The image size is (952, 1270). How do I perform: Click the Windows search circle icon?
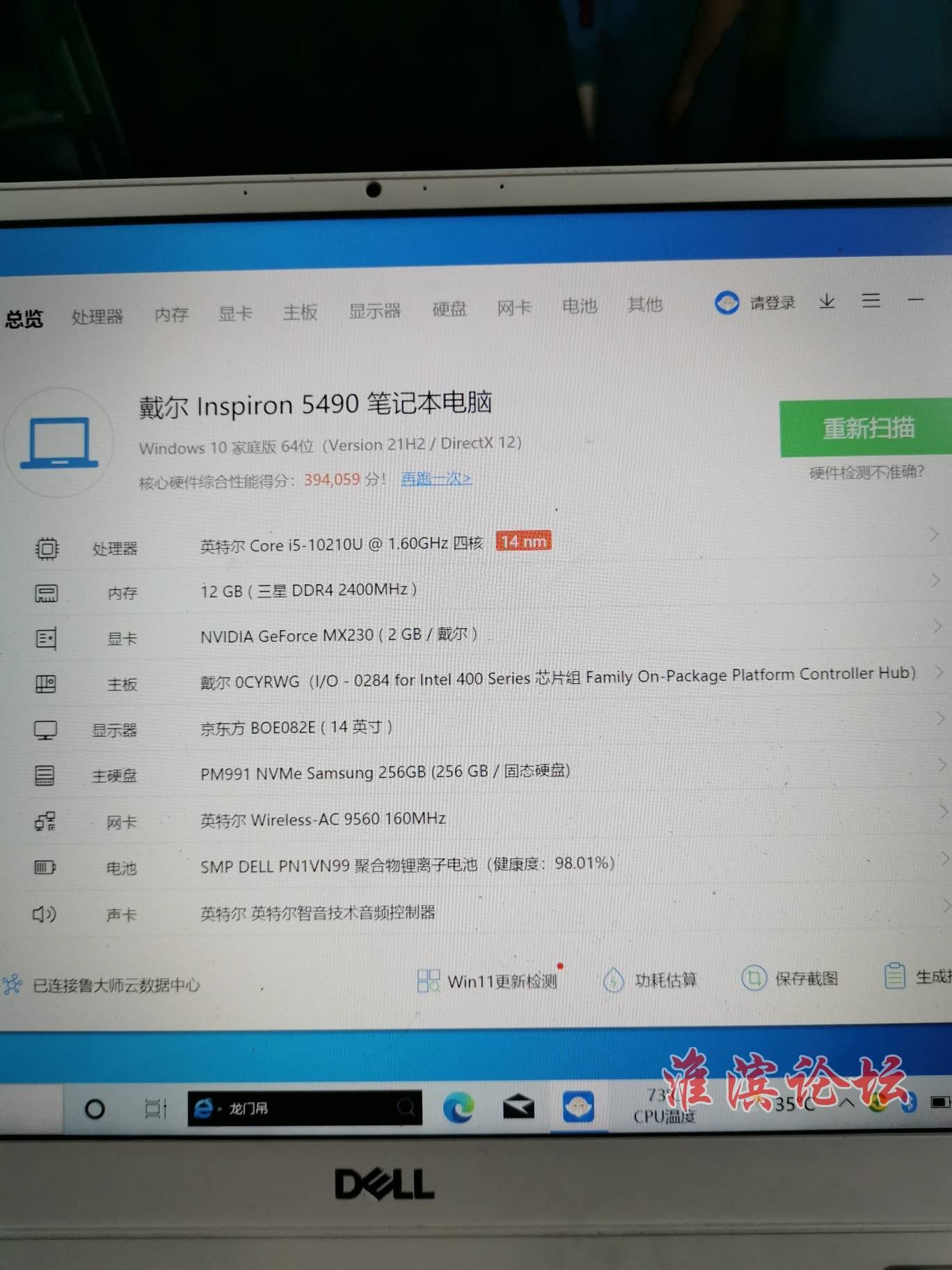point(95,1108)
